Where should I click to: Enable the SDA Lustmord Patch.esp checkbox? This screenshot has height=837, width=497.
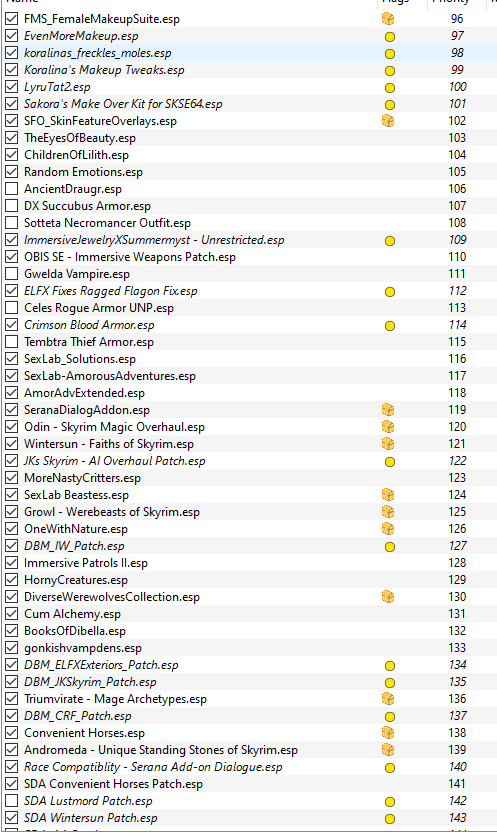click(11, 801)
